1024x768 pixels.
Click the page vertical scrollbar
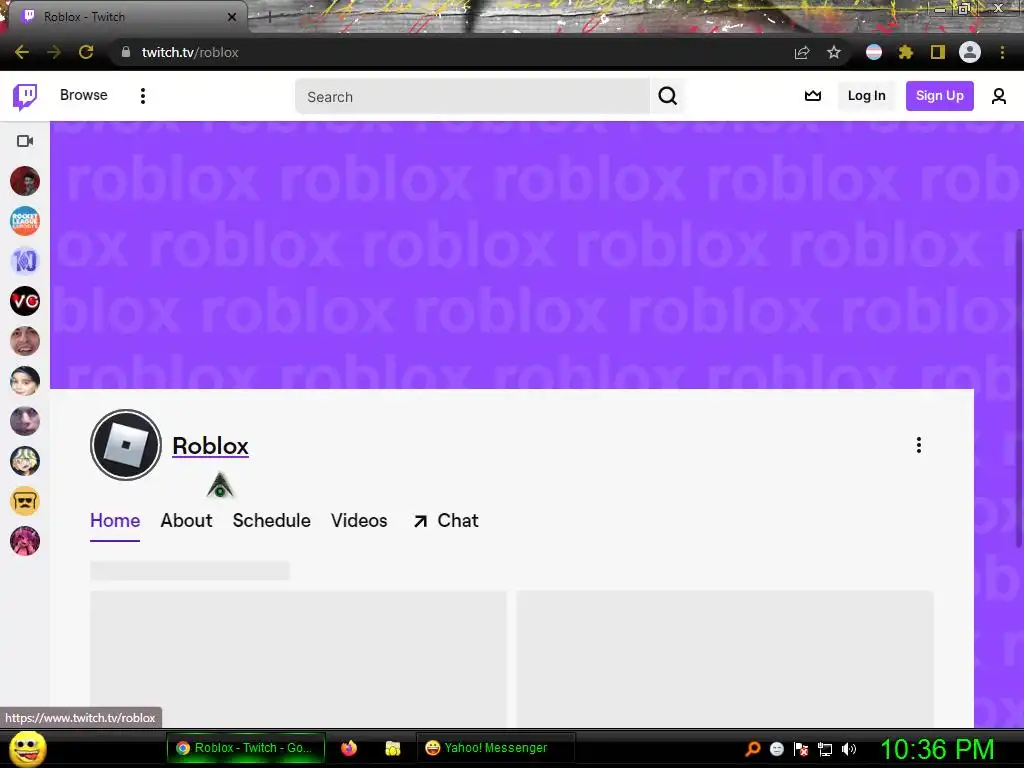(x=1019, y=388)
